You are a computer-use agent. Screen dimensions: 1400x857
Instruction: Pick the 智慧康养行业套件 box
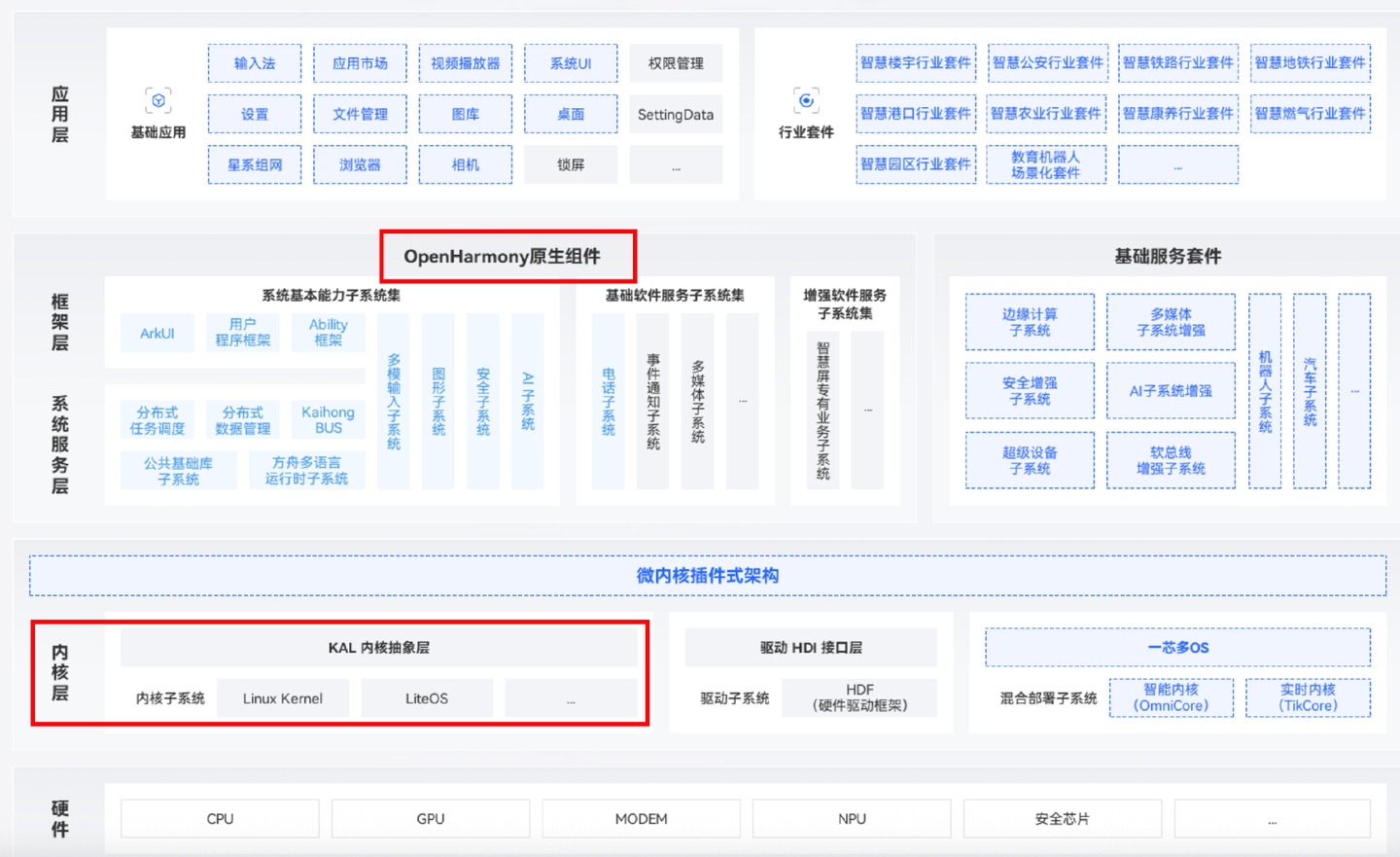(x=1178, y=113)
